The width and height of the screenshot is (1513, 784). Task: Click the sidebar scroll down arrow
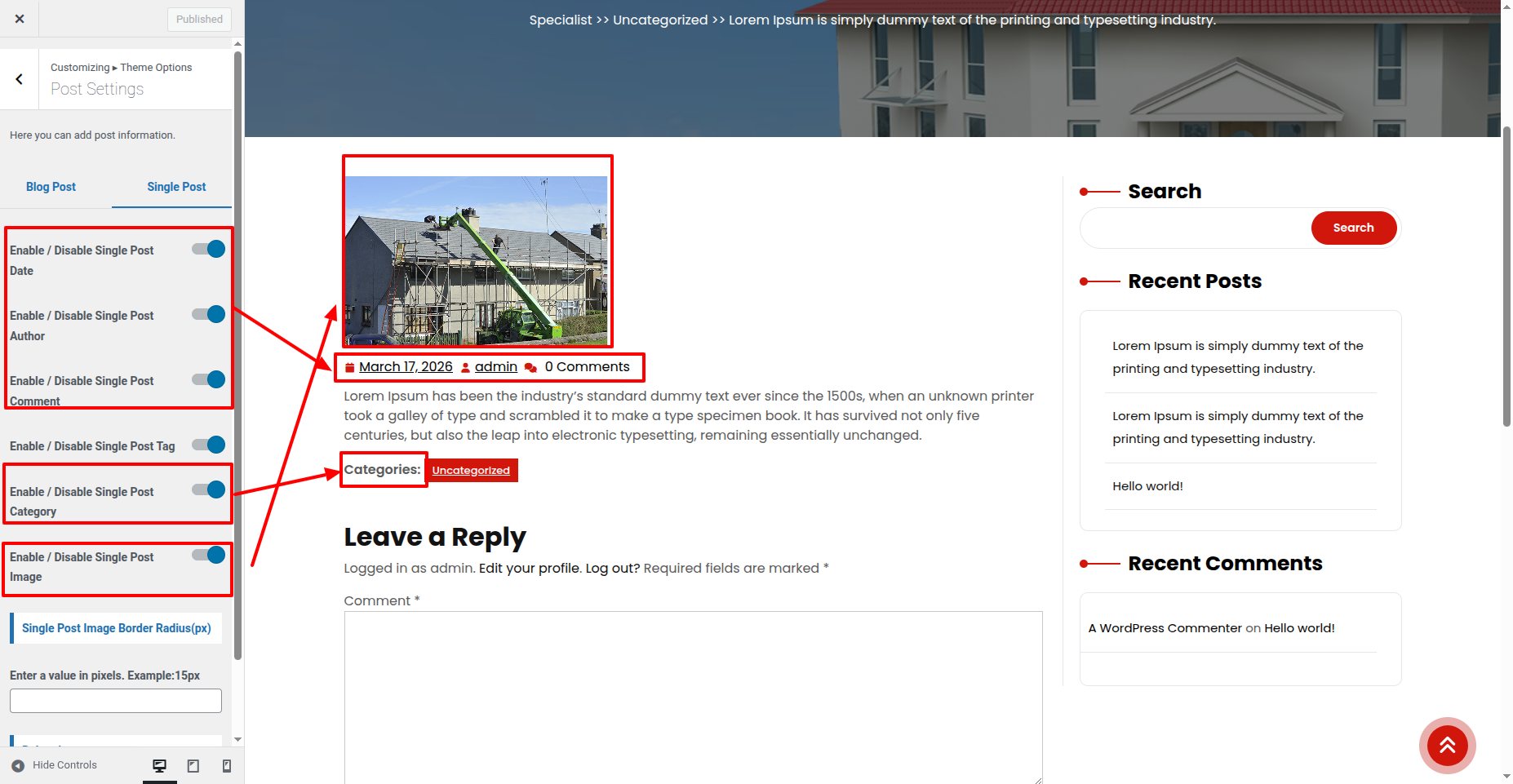237,739
